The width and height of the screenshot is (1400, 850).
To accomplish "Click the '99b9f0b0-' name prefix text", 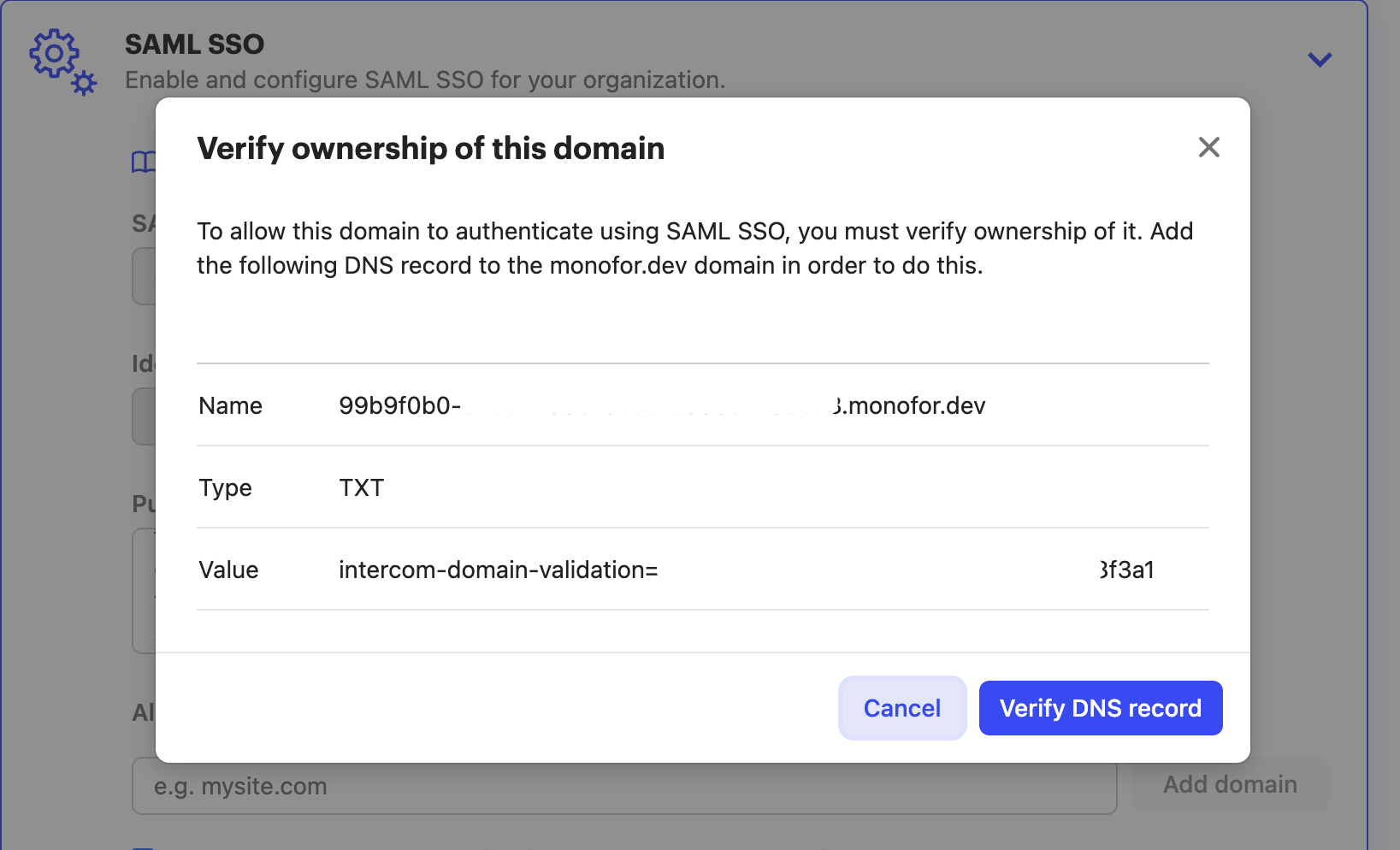I will tap(399, 405).
